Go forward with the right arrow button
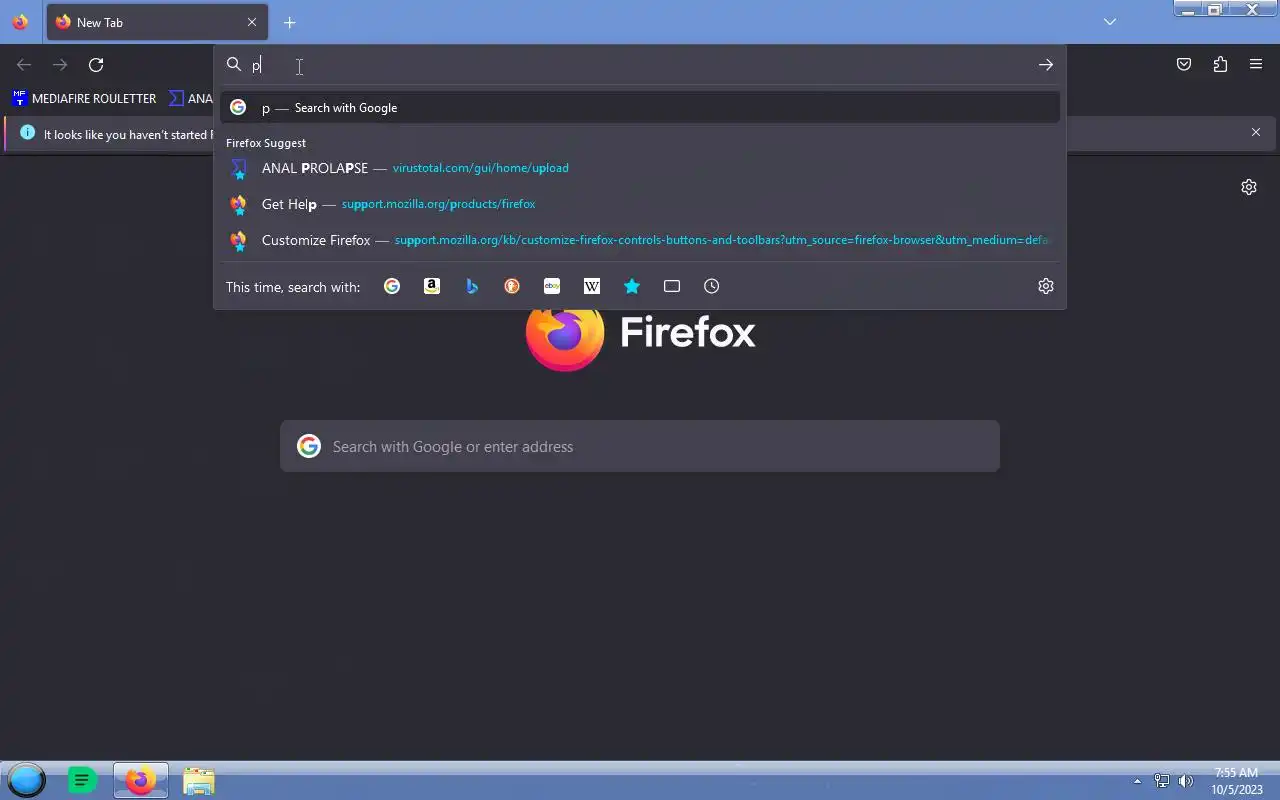1280x800 pixels. click(60, 65)
